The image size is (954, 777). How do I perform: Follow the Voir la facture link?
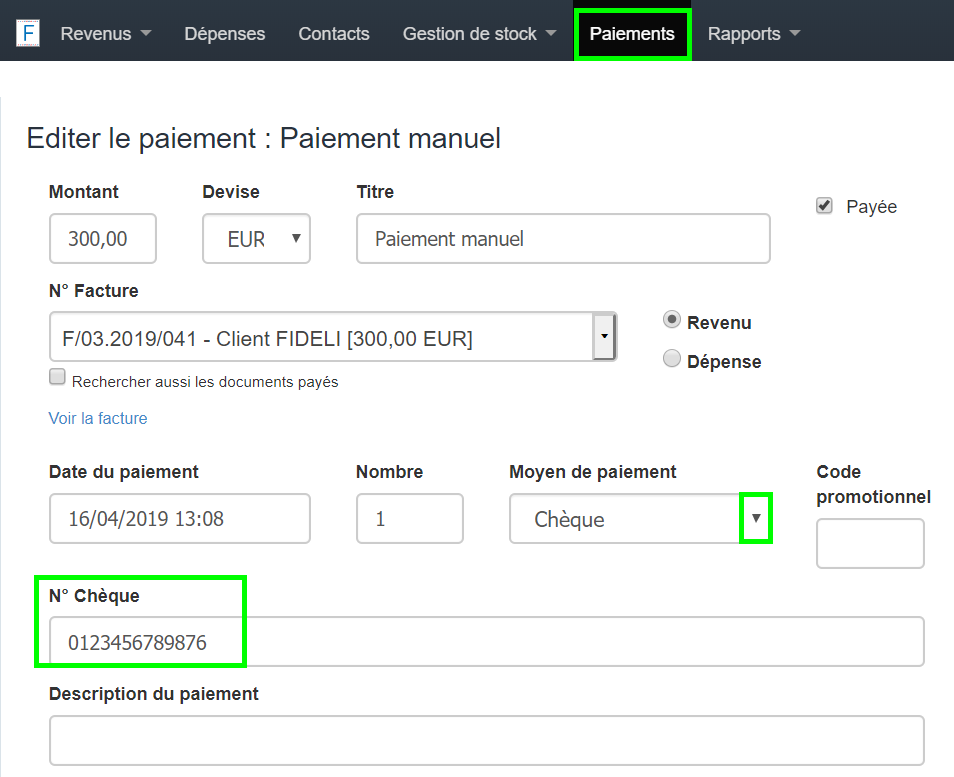[x=98, y=419]
